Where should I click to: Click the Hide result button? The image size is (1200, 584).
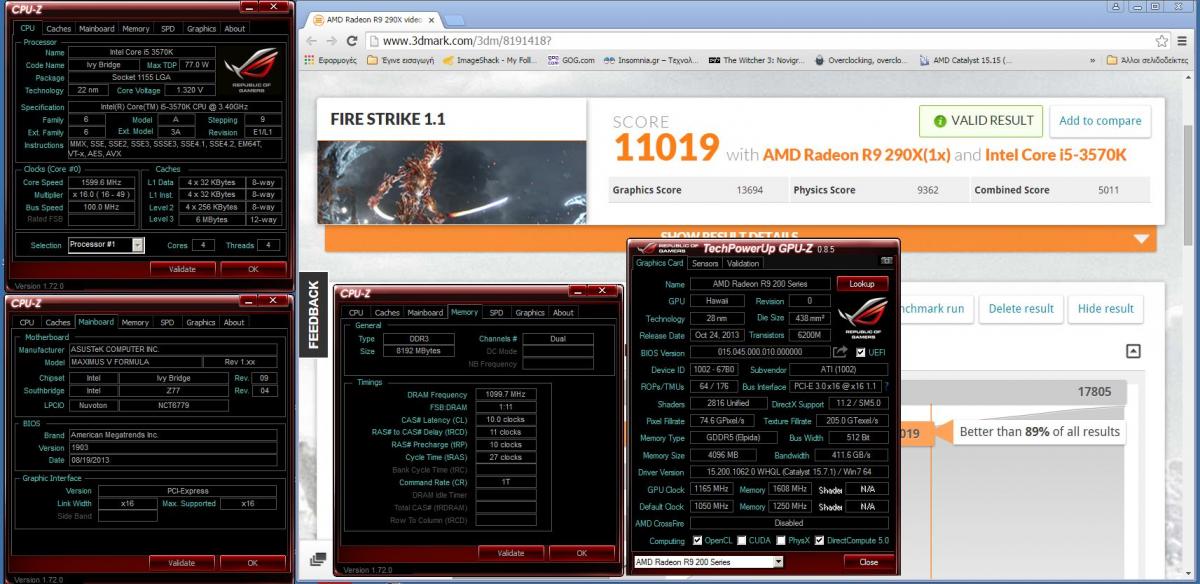pyautogui.click(x=1106, y=308)
